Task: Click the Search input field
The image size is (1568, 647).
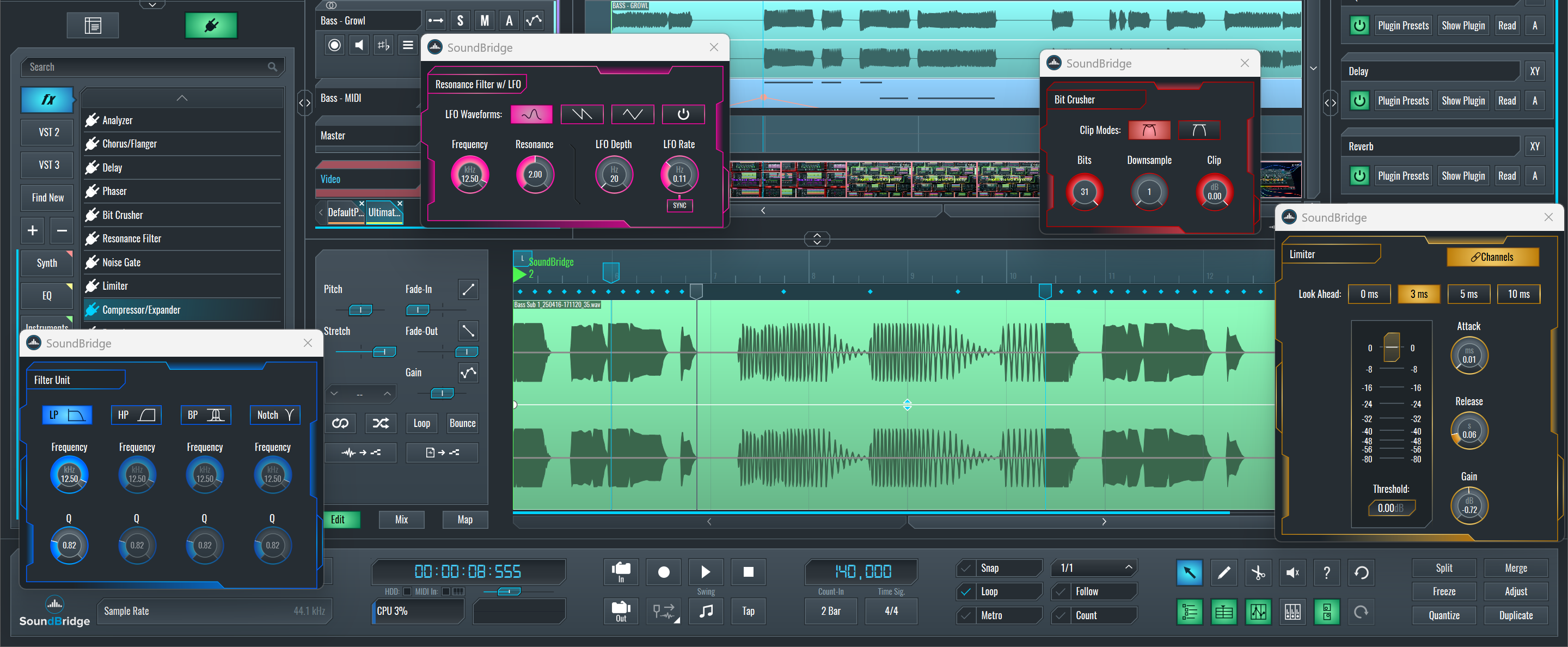Action: (152, 67)
